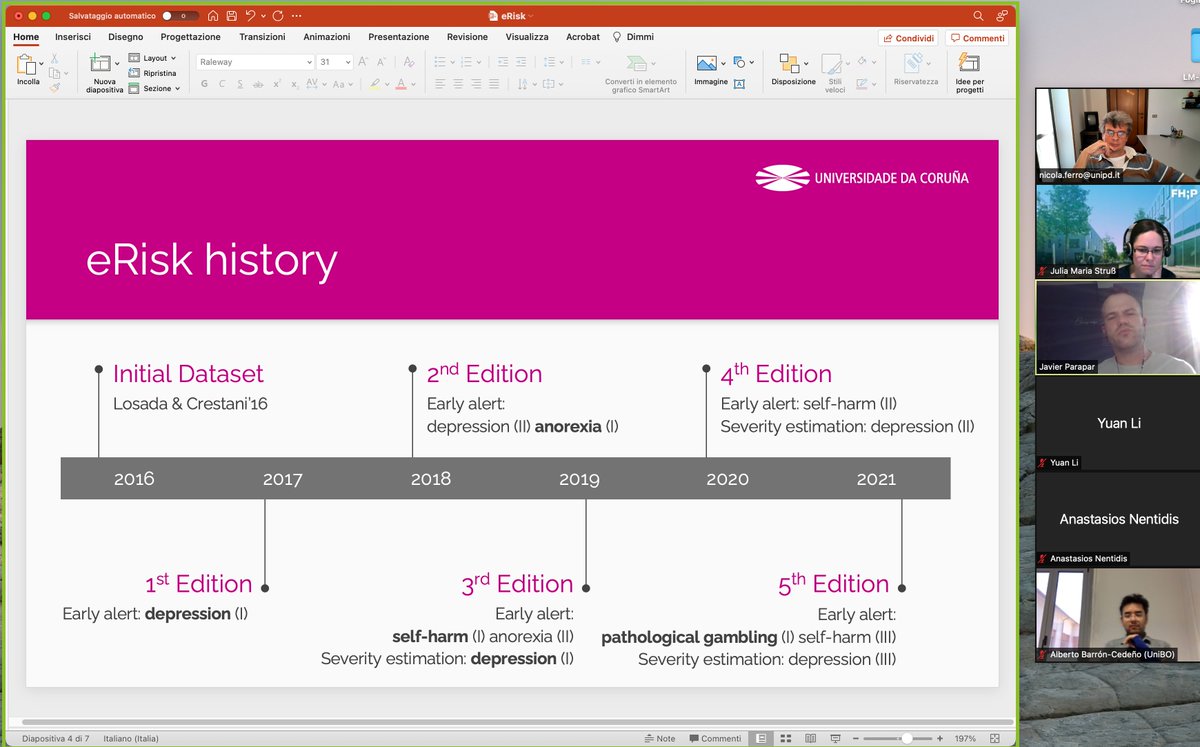
Task: Switch to slide sorter grid view
Action: click(x=785, y=739)
